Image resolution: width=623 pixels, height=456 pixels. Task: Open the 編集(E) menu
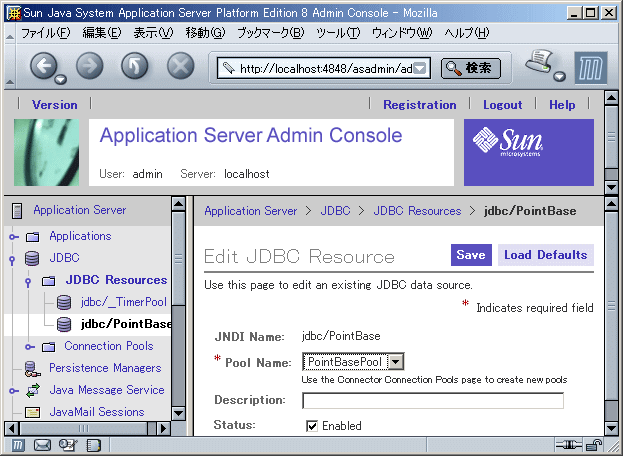coord(102,33)
